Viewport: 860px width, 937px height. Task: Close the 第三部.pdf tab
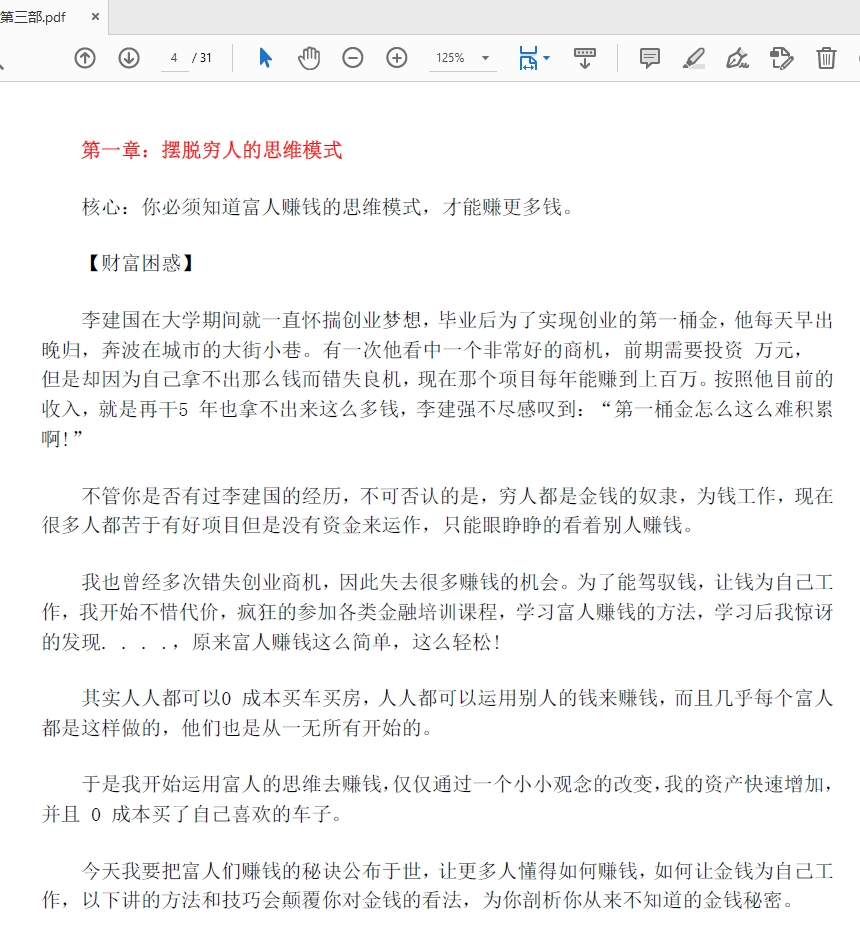click(95, 17)
